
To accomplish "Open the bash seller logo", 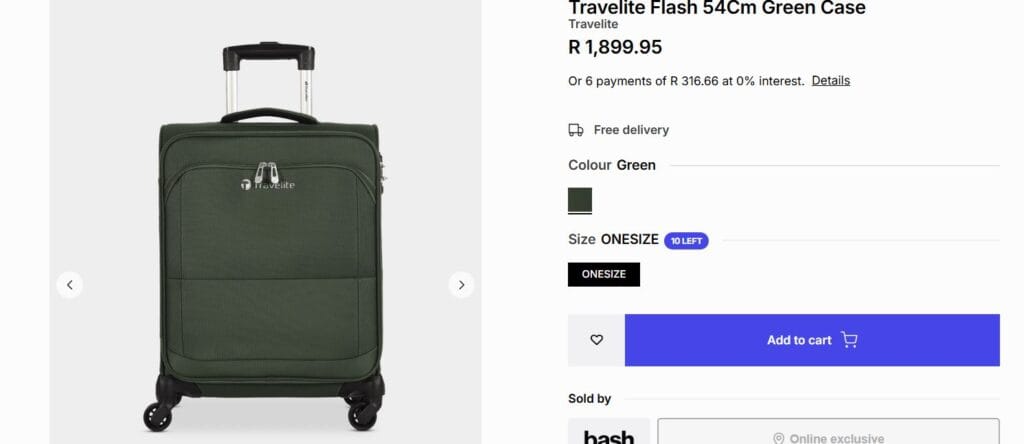I will coord(609,435).
